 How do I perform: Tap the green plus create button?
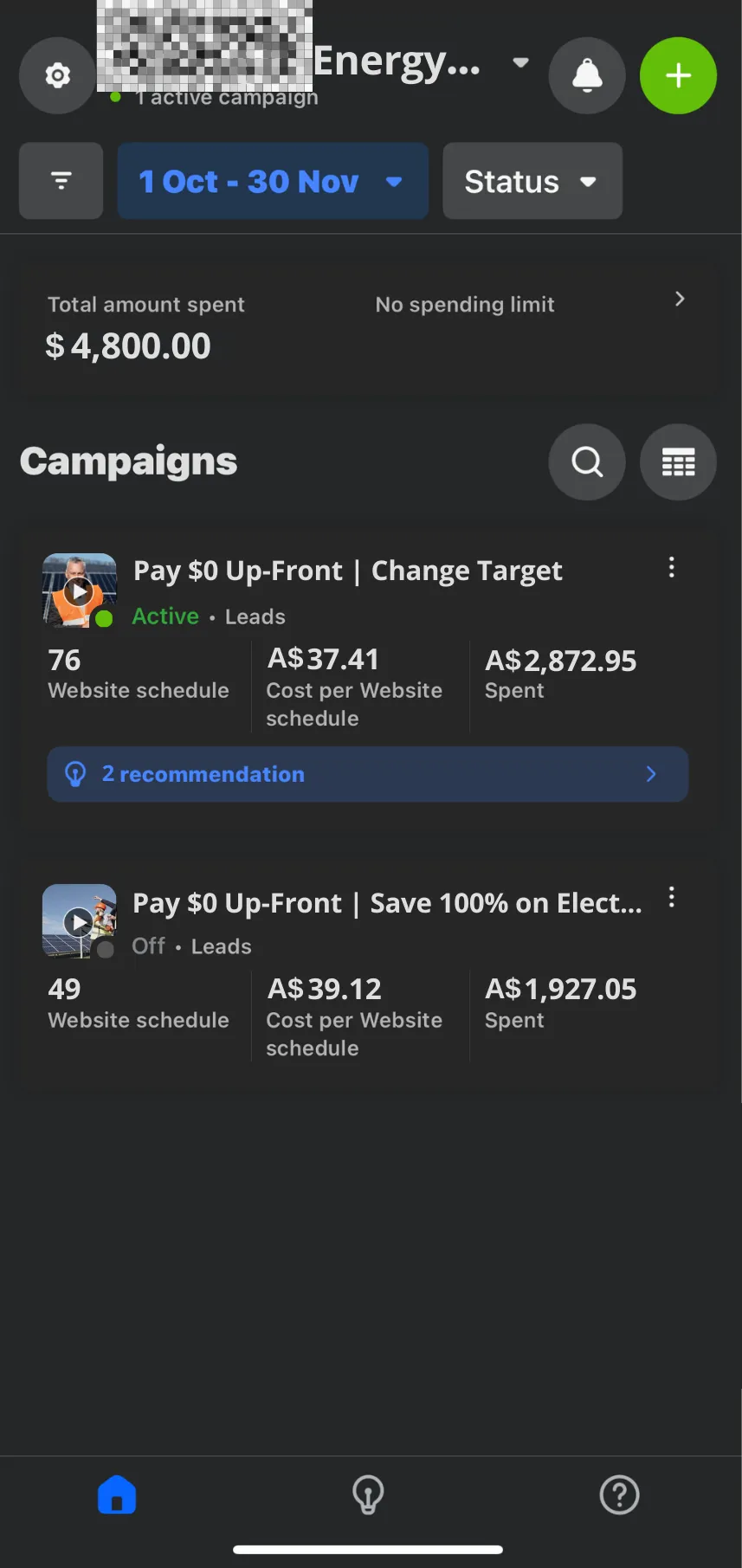click(x=678, y=75)
